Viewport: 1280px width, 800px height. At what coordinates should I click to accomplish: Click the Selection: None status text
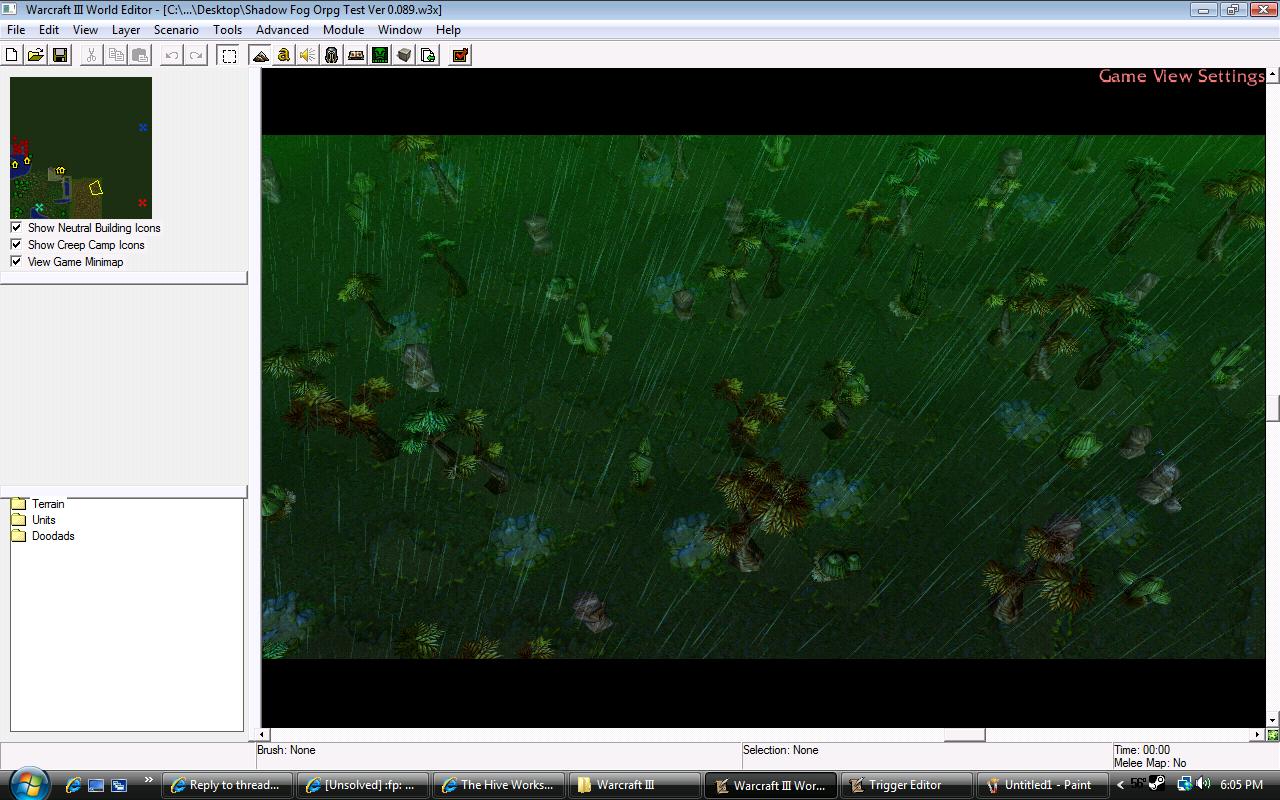pyautogui.click(x=780, y=750)
